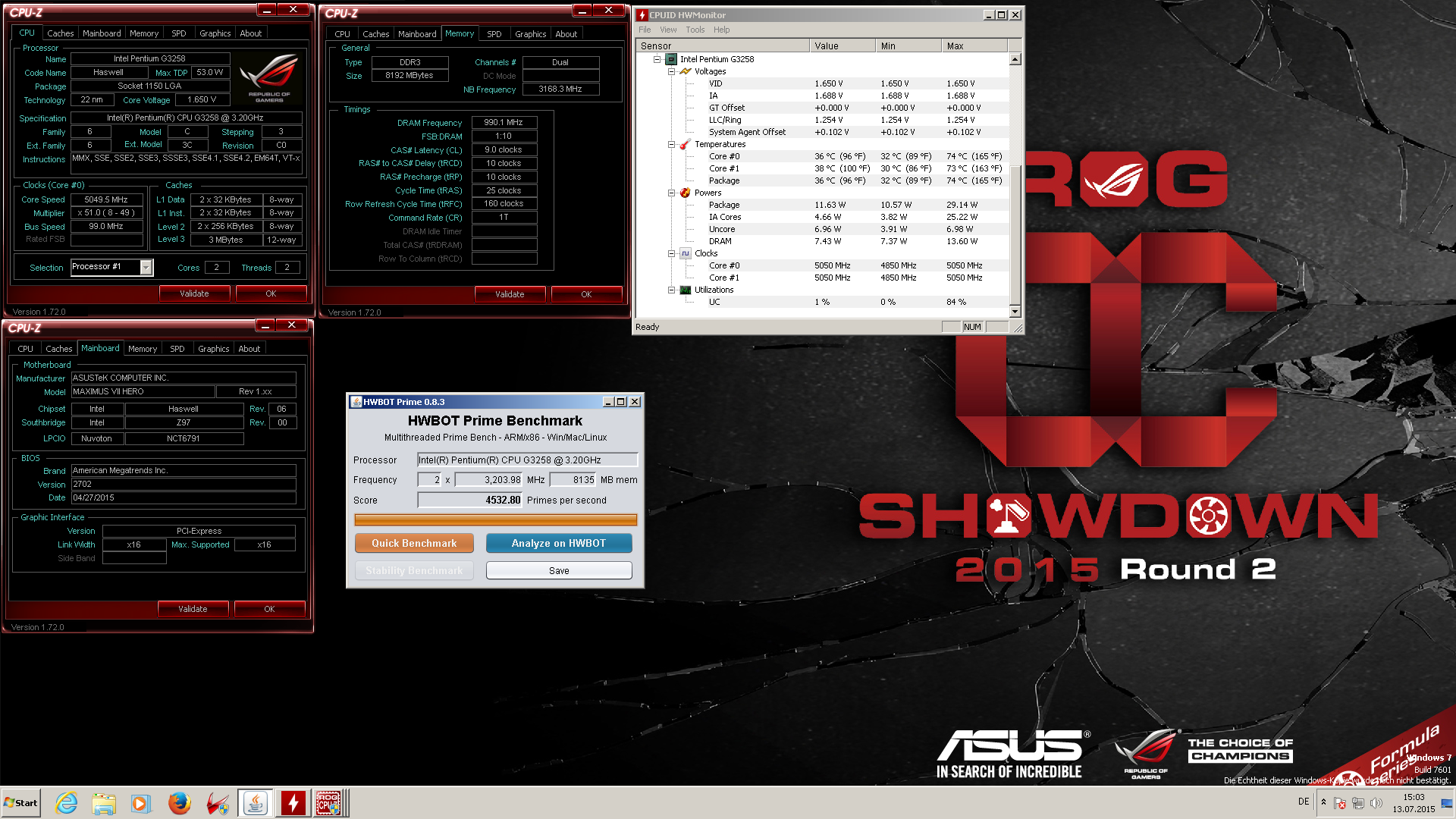Screen dimensions: 1456x819
Task: Open Windows Explorer folder icon in taskbar
Action: pyautogui.click(x=104, y=803)
